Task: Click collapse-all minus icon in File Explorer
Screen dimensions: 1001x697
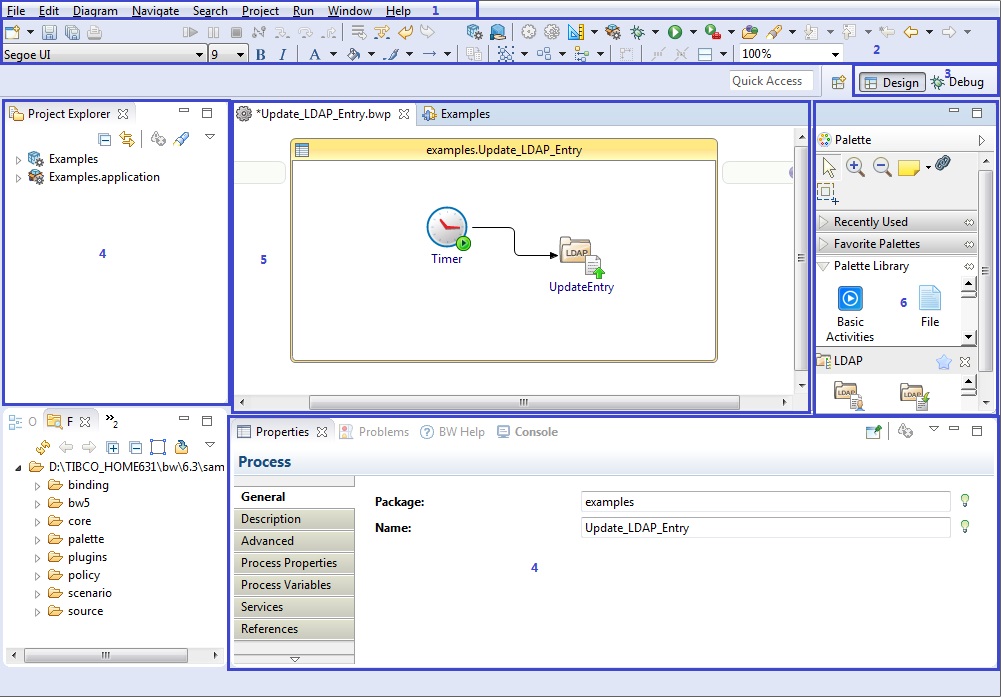Action: pos(135,447)
